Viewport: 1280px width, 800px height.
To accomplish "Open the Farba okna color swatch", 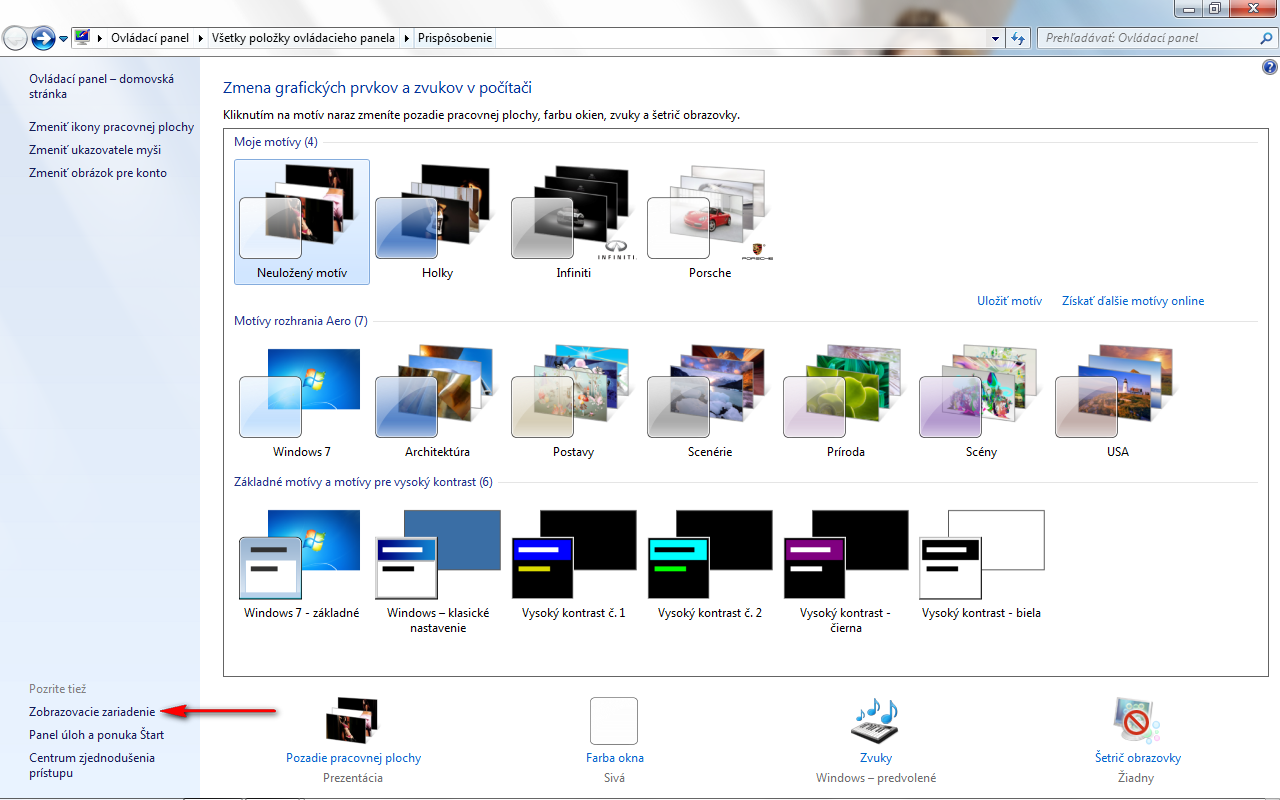I will click(614, 721).
